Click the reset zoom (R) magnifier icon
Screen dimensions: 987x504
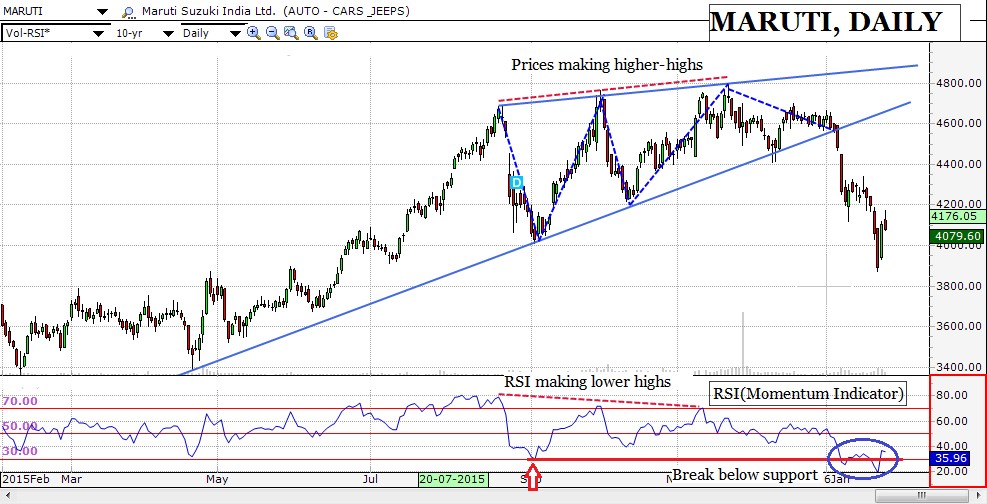[310, 32]
